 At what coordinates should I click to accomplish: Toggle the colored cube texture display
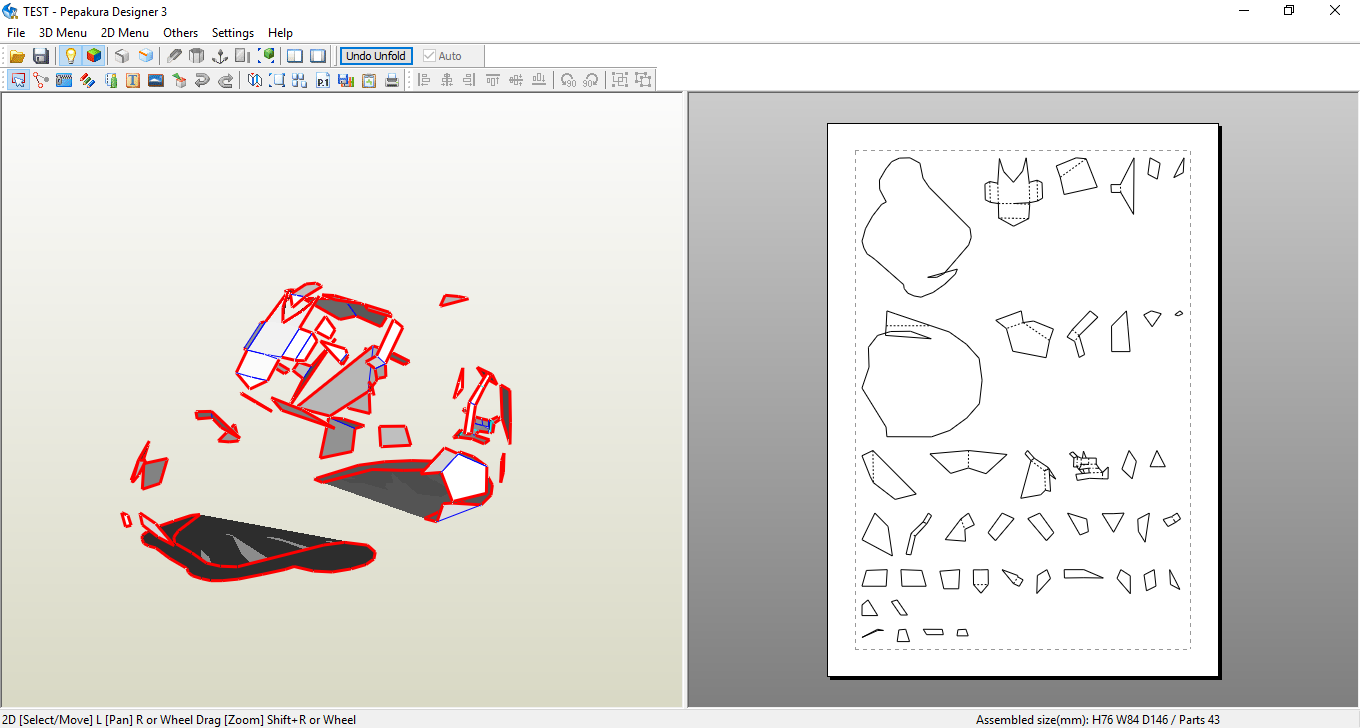93,56
